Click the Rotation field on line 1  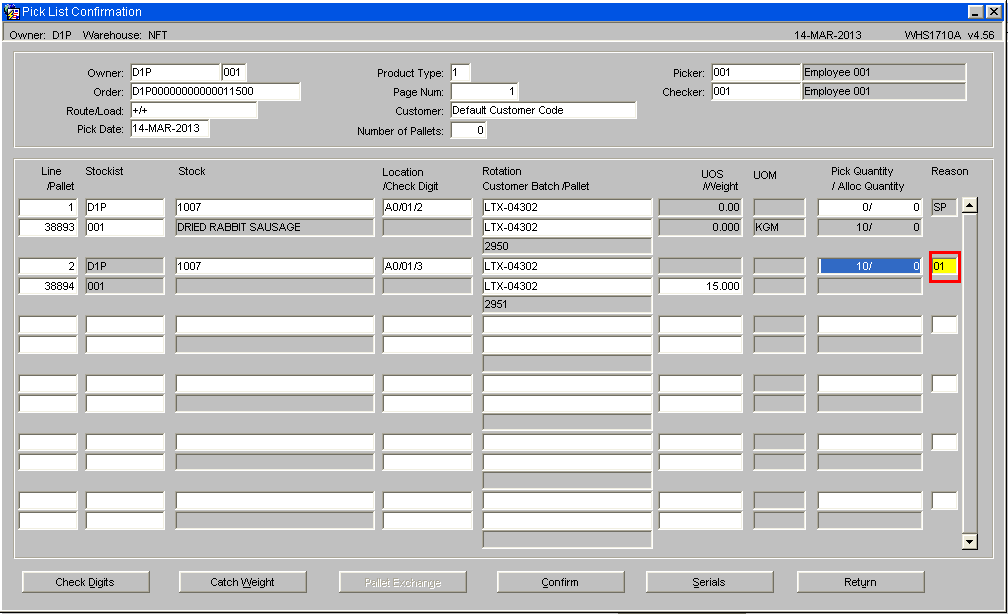tap(567, 207)
